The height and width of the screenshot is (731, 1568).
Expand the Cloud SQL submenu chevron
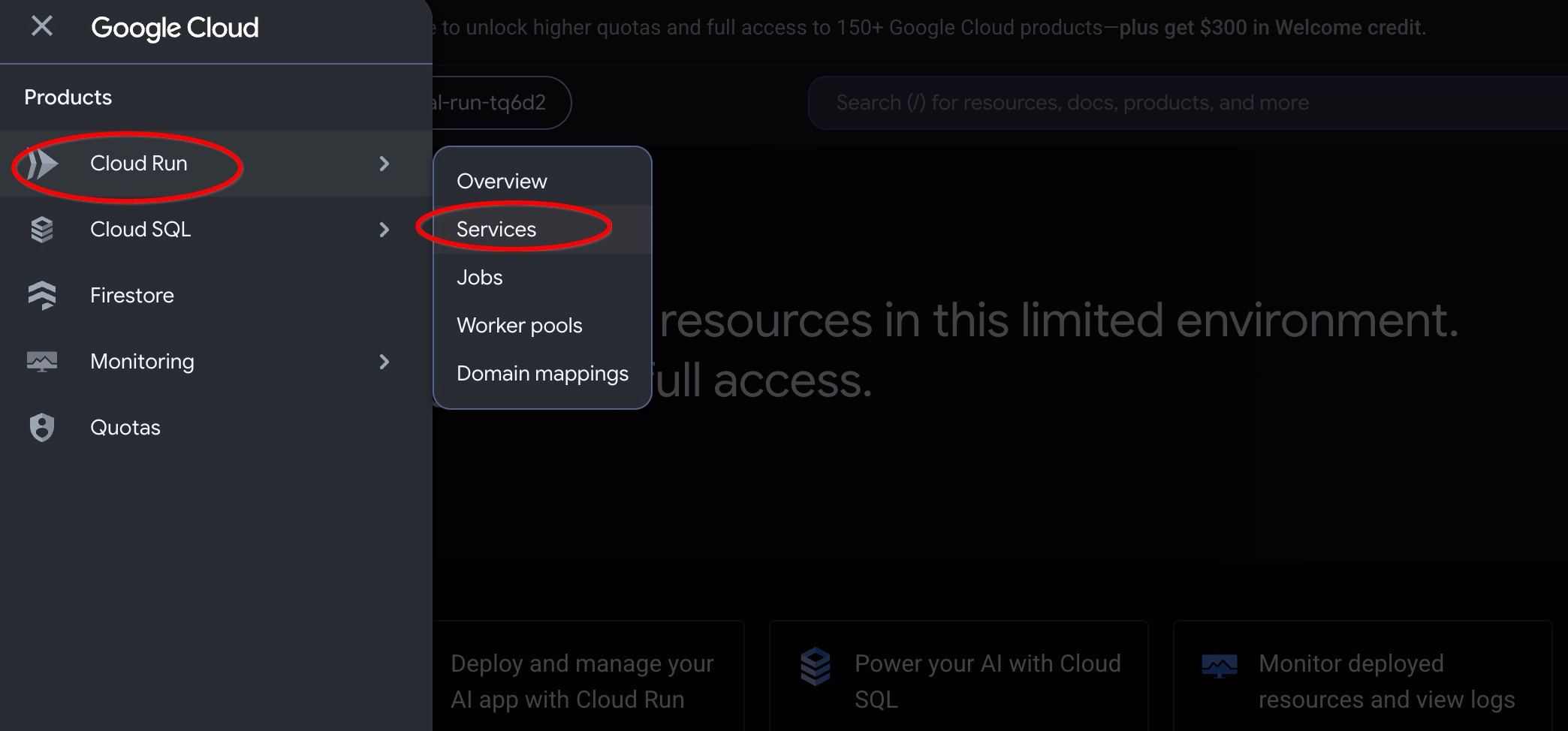click(x=384, y=230)
